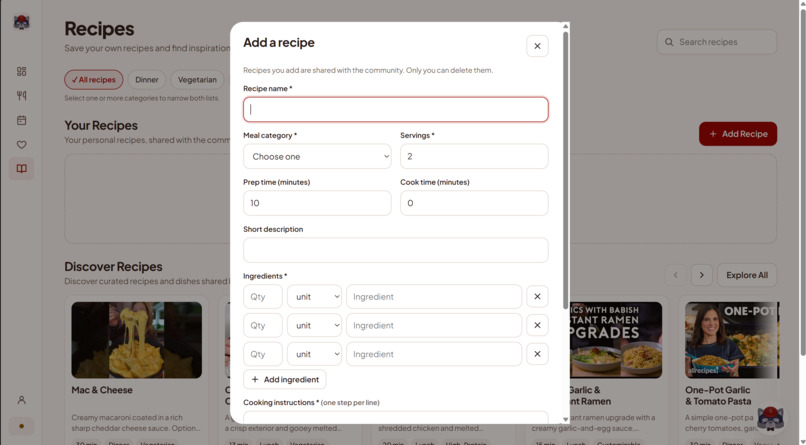The height and width of the screenshot is (445, 806).
Task: Open the heart favorites sidebar icon
Action: click(x=21, y=145)
